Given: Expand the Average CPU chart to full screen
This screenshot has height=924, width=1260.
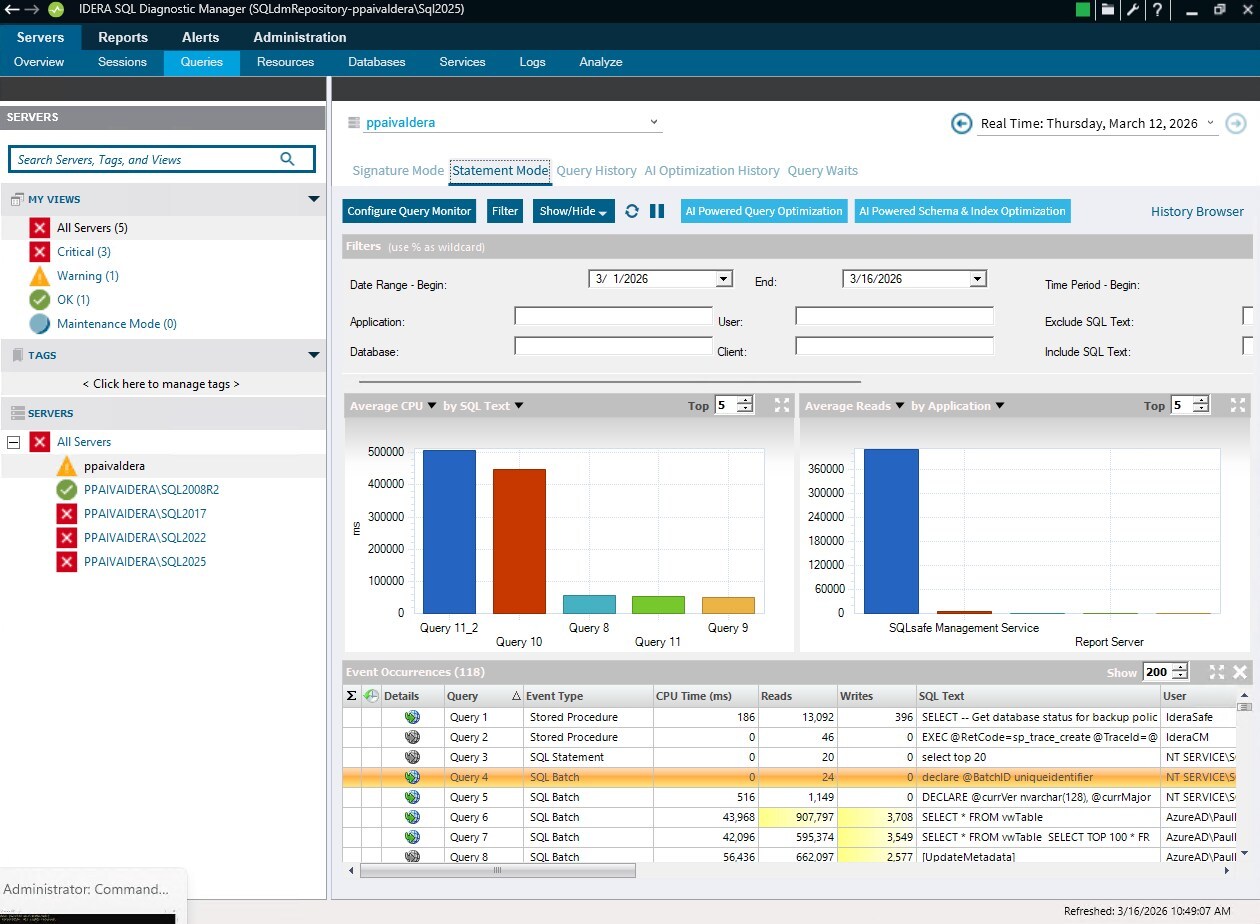Looking at the screenshot, I should click(781, 405).
